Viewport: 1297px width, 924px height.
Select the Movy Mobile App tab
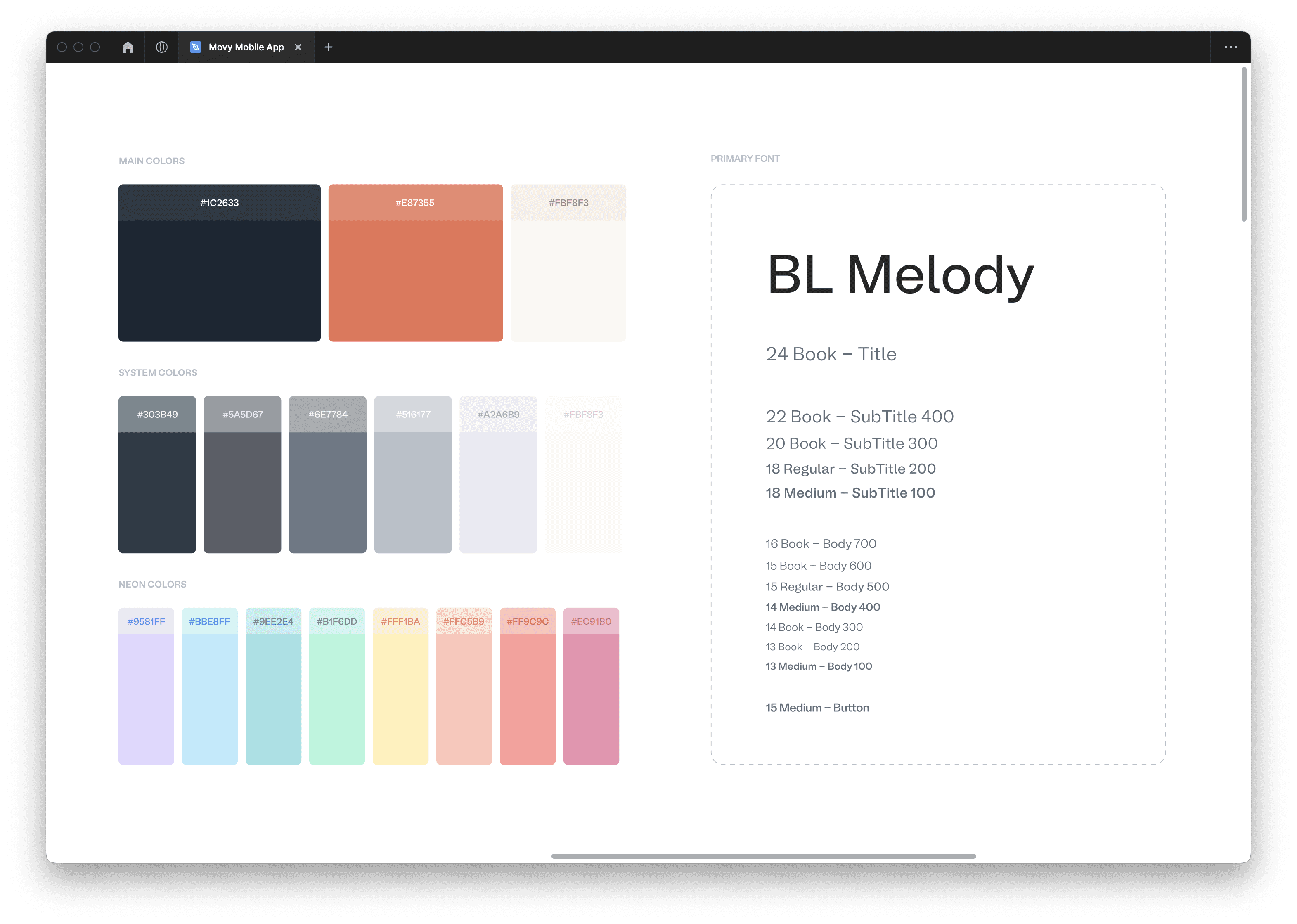(246, 47)
